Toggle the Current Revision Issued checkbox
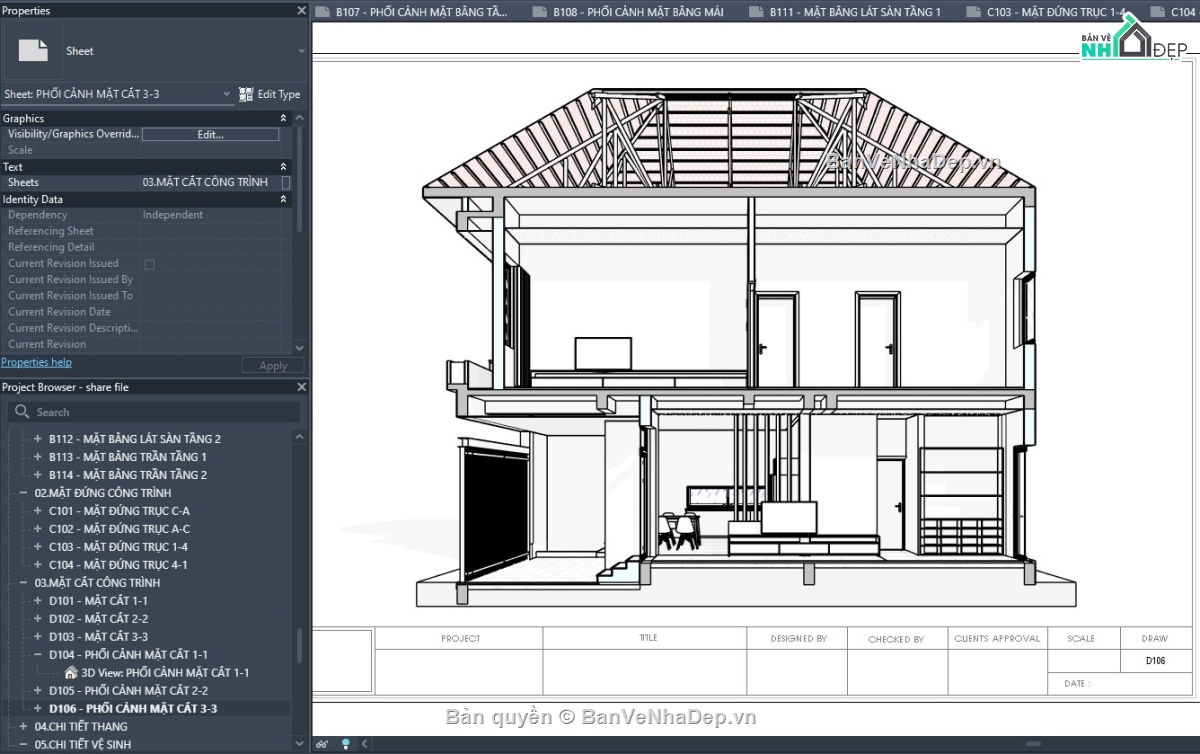This screenshot has height=754, width=1200. [x=150, y=264]
